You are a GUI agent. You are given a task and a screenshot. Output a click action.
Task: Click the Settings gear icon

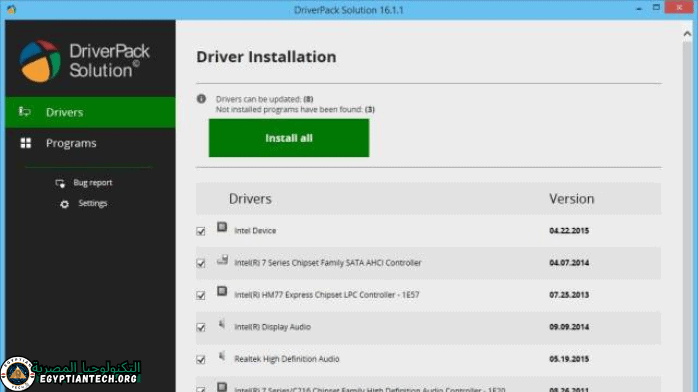(x=65, y=204)
